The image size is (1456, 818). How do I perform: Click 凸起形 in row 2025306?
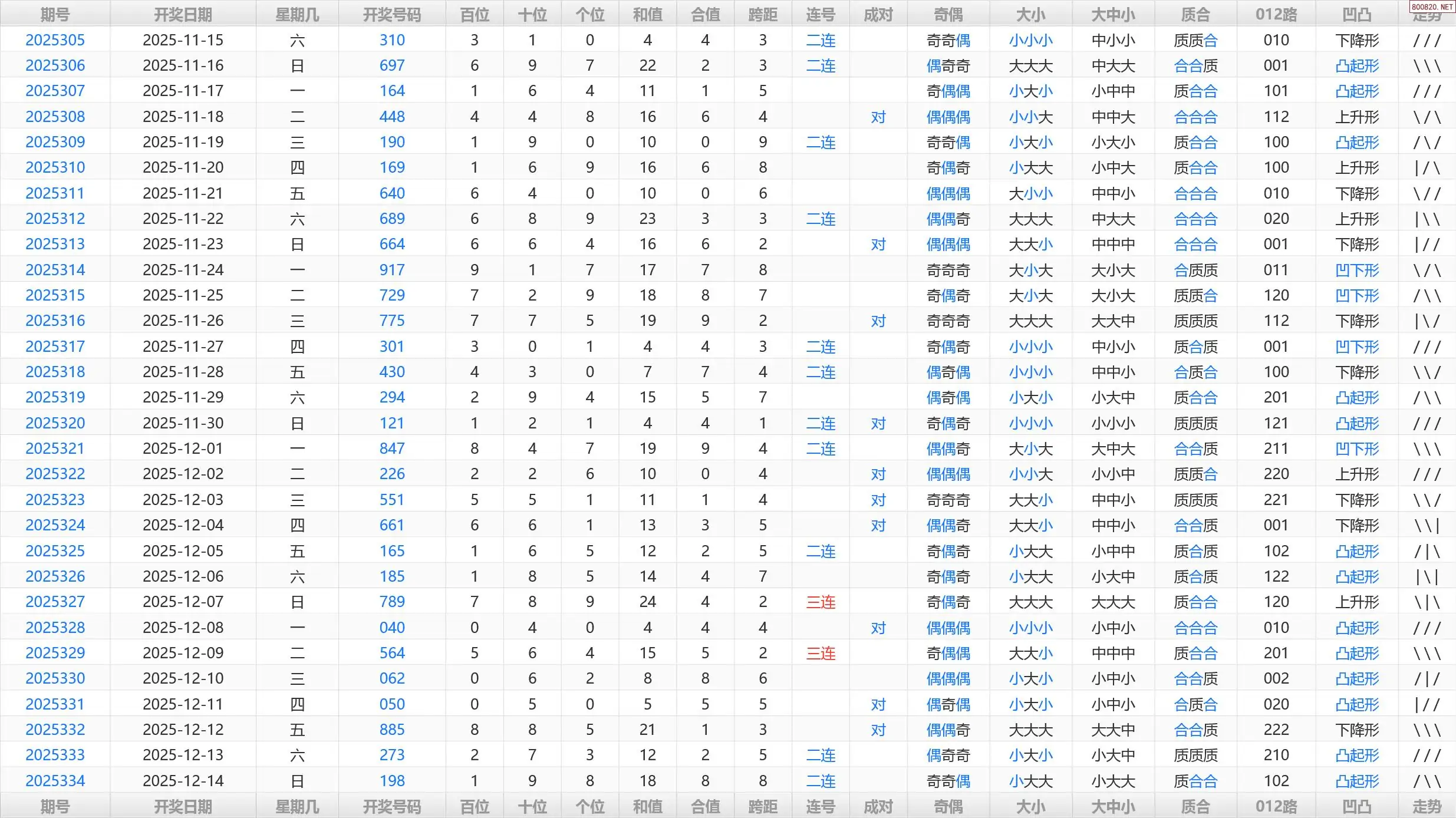[x=1357, y=66]
